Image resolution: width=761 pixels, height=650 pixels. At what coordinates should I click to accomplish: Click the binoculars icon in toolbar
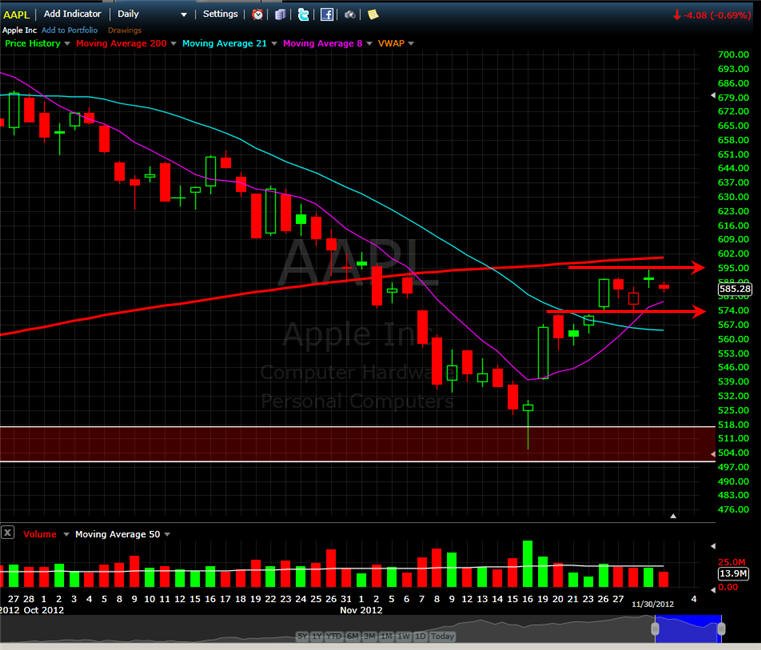(350, 15)
